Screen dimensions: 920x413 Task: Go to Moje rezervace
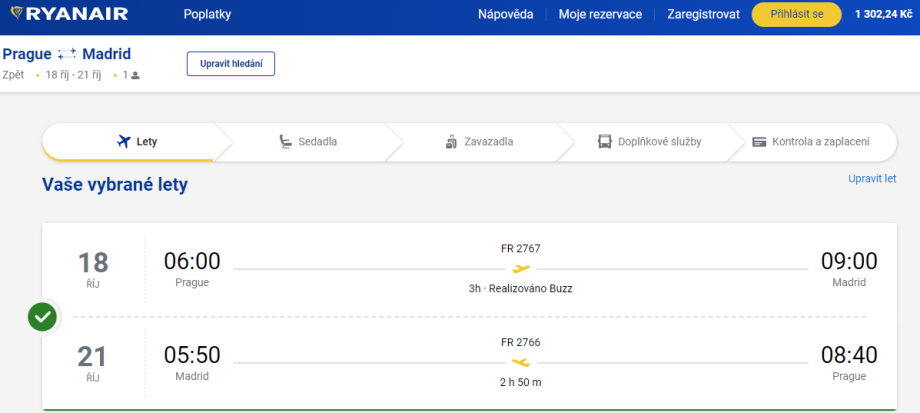coord(600,15)
